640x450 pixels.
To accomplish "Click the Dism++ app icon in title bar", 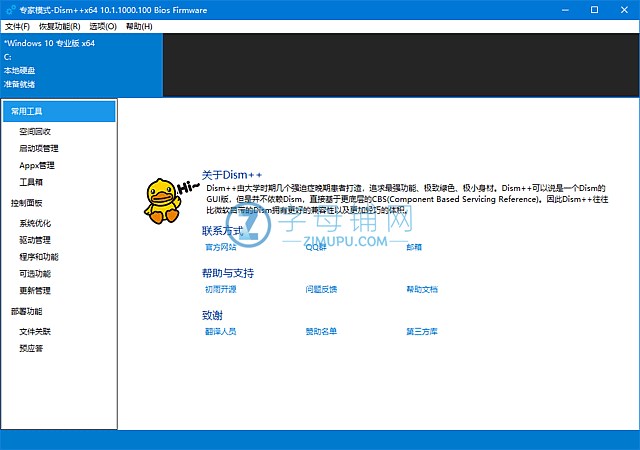I will (9, 9).
